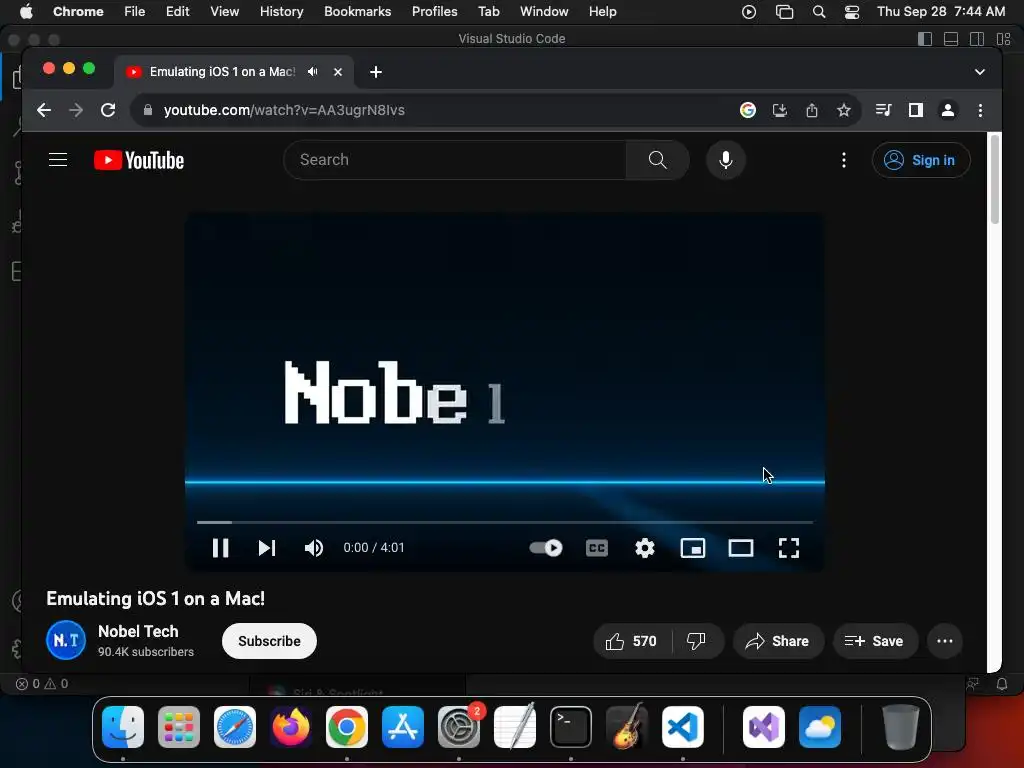The width and height of the screenshot is (1024, 768).
Task: Open Terminal from Dock
Action: 571,726
